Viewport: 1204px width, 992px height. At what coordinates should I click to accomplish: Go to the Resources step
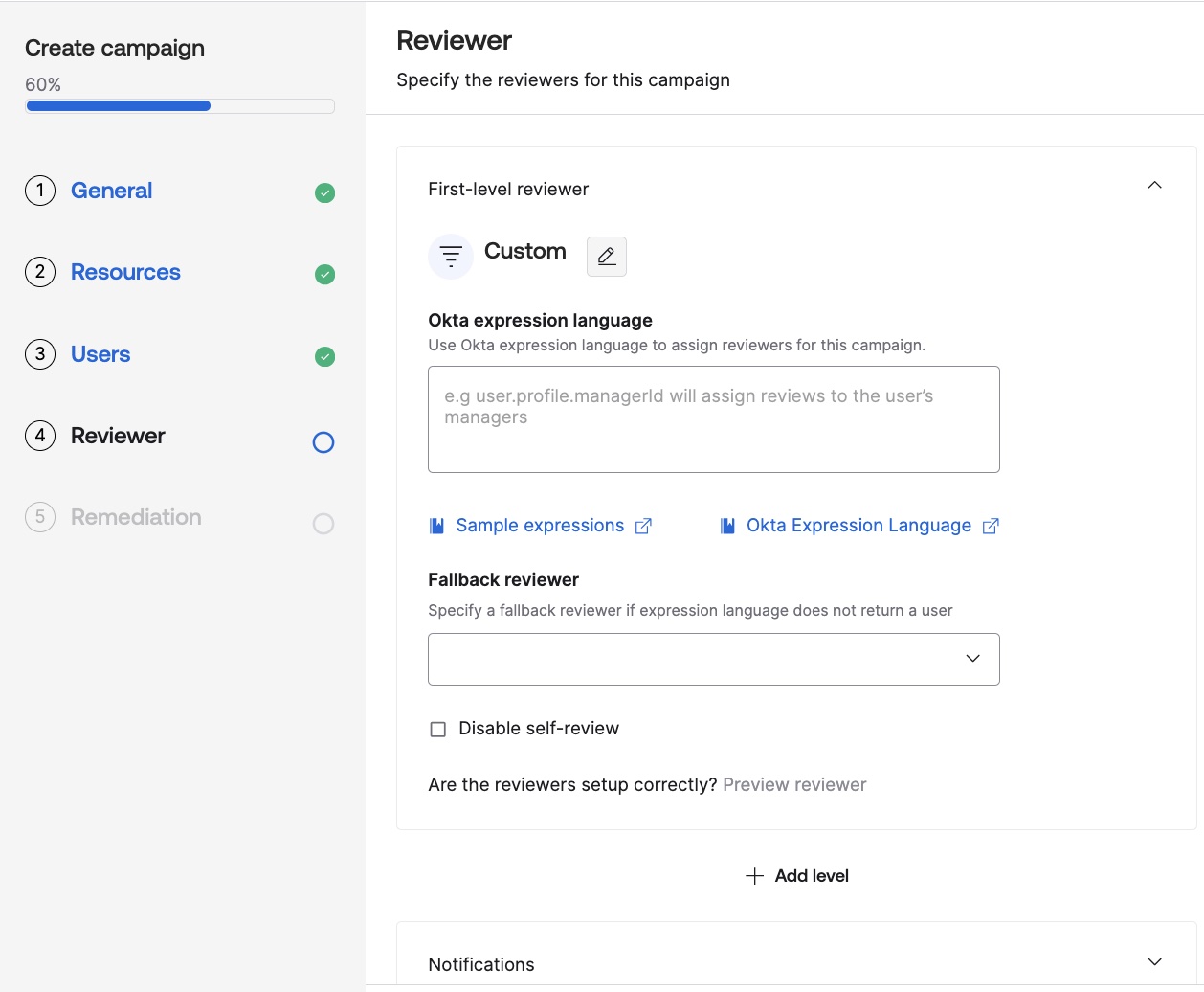pyautogui.click(x=125, y=272)
